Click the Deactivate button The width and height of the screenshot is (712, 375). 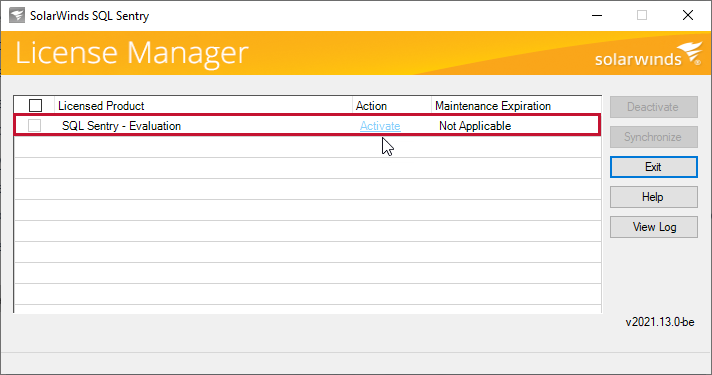pyautogui.click(x=653, y=107)
